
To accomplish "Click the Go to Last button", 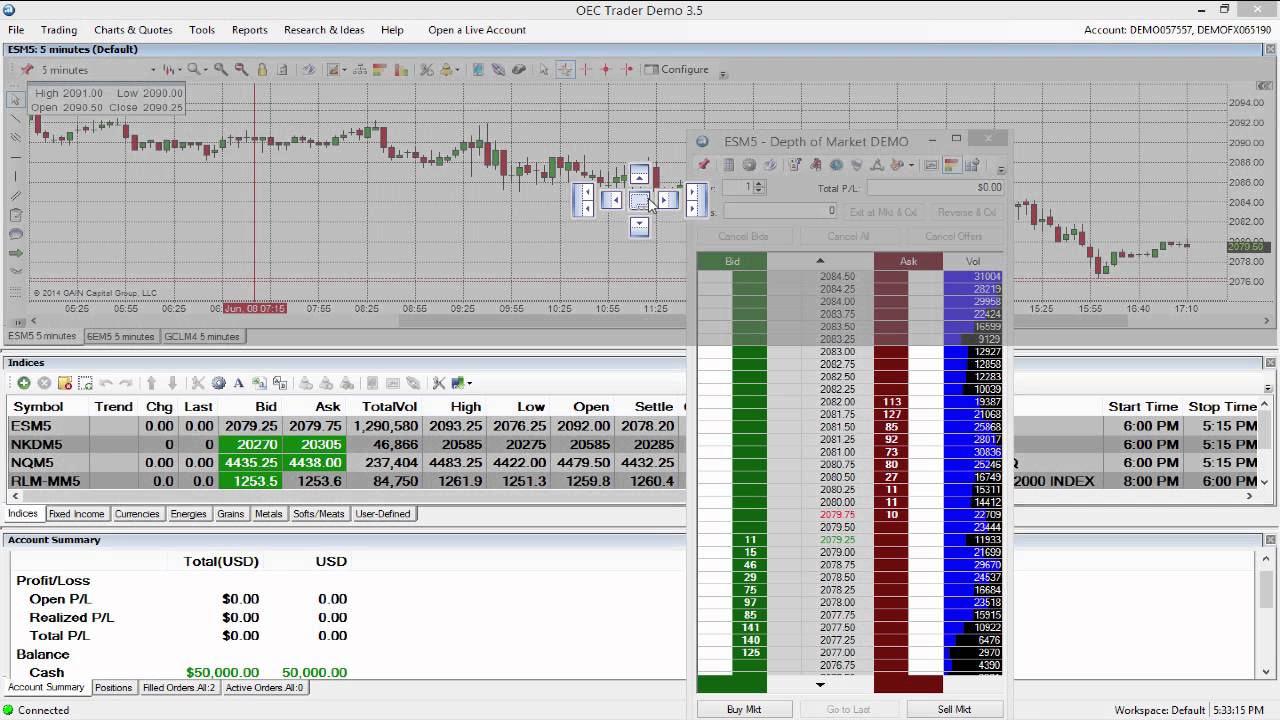I will coord(848,709).
